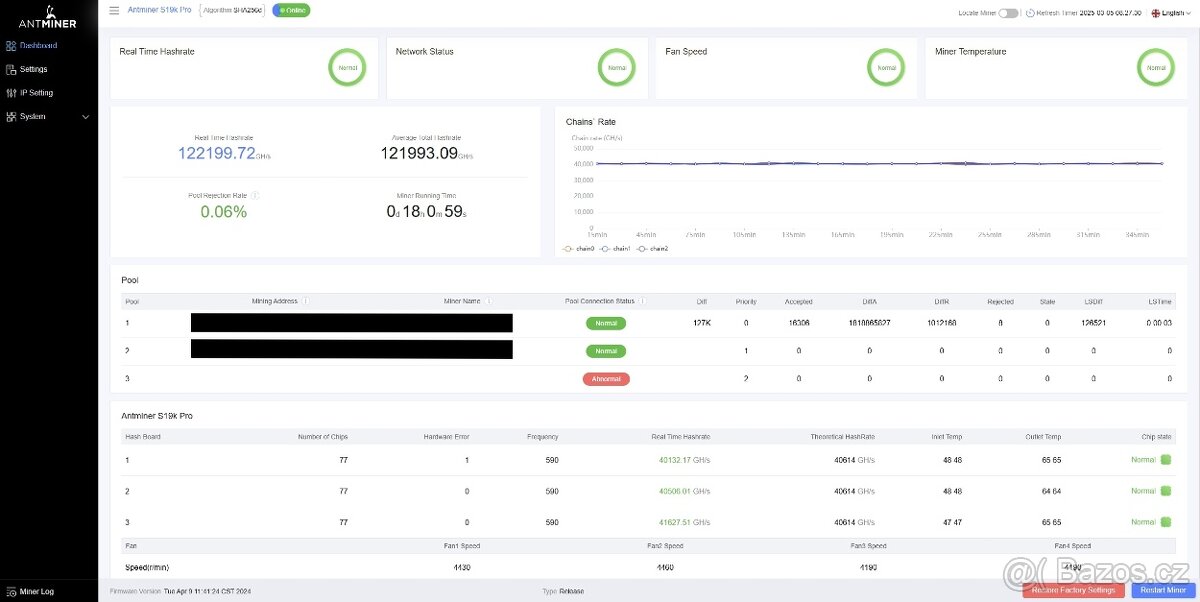Click the Miner Log icon

[x=11, y=591]
